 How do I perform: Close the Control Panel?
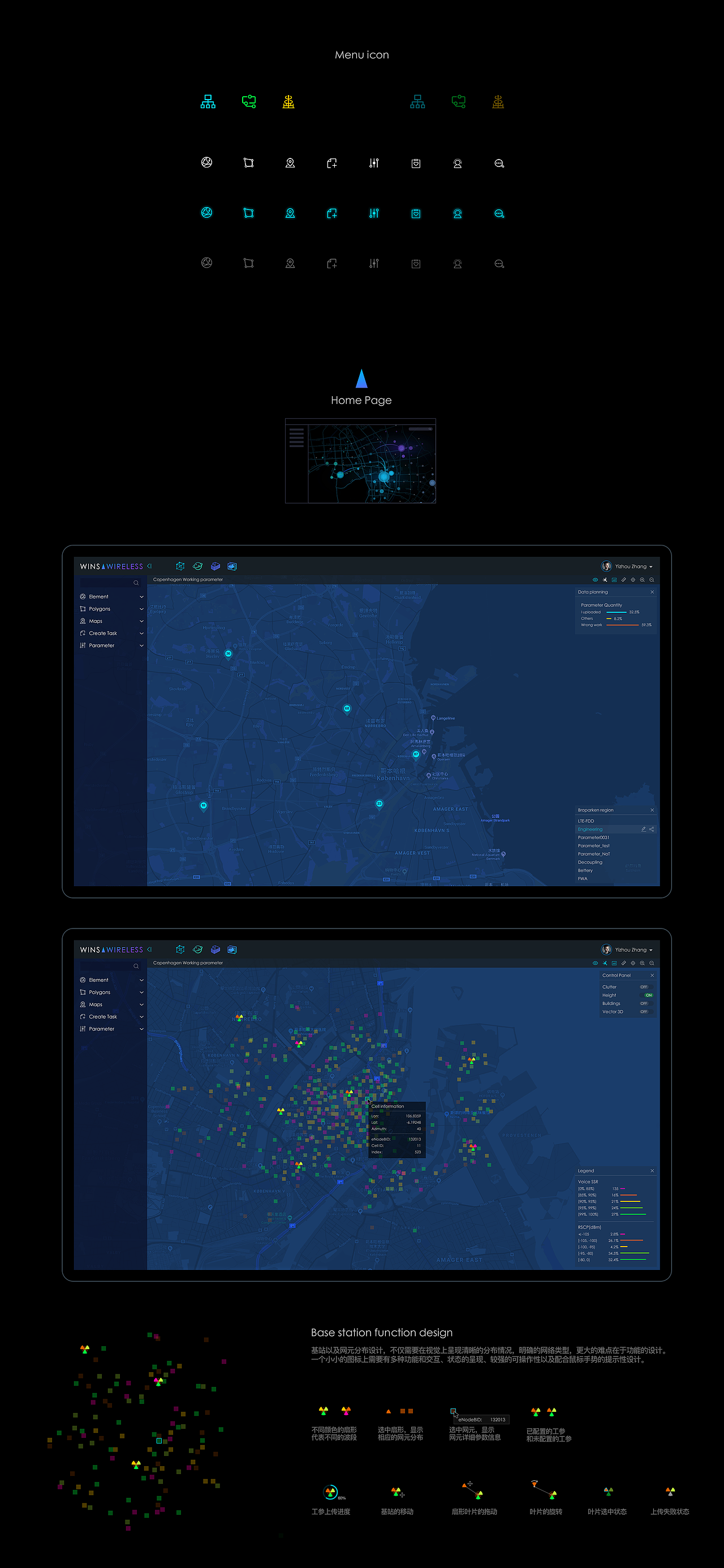[652, 975]
